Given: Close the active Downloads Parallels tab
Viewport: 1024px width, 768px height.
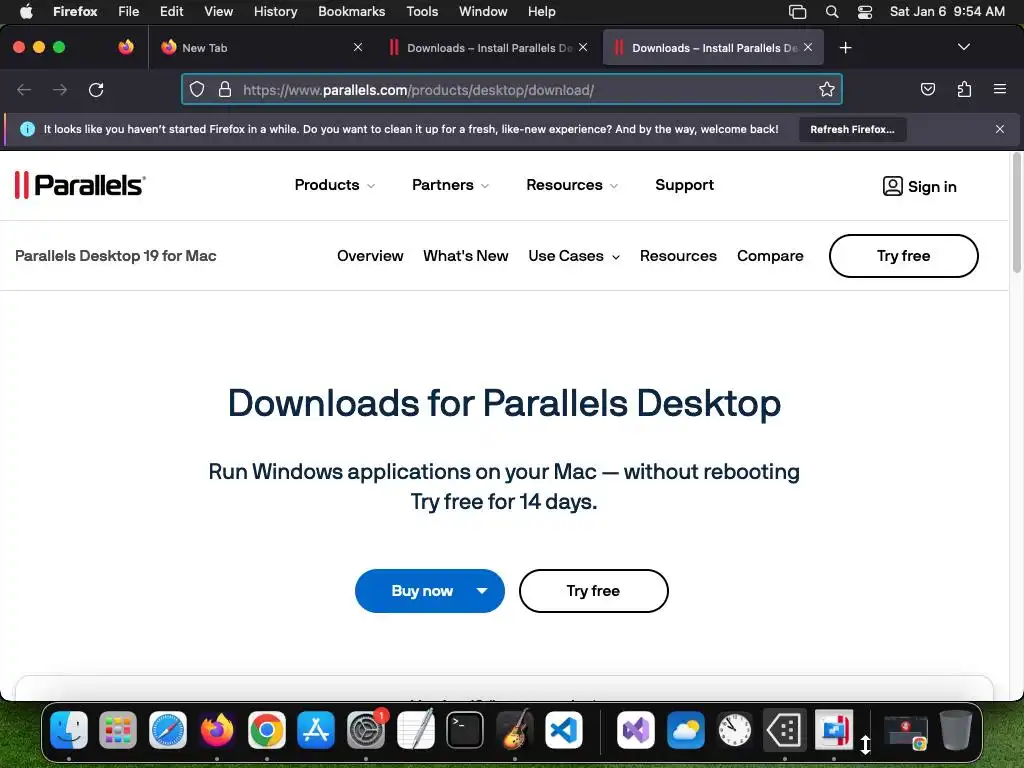Looking at the screenshot, I should (x=808, y=47).
